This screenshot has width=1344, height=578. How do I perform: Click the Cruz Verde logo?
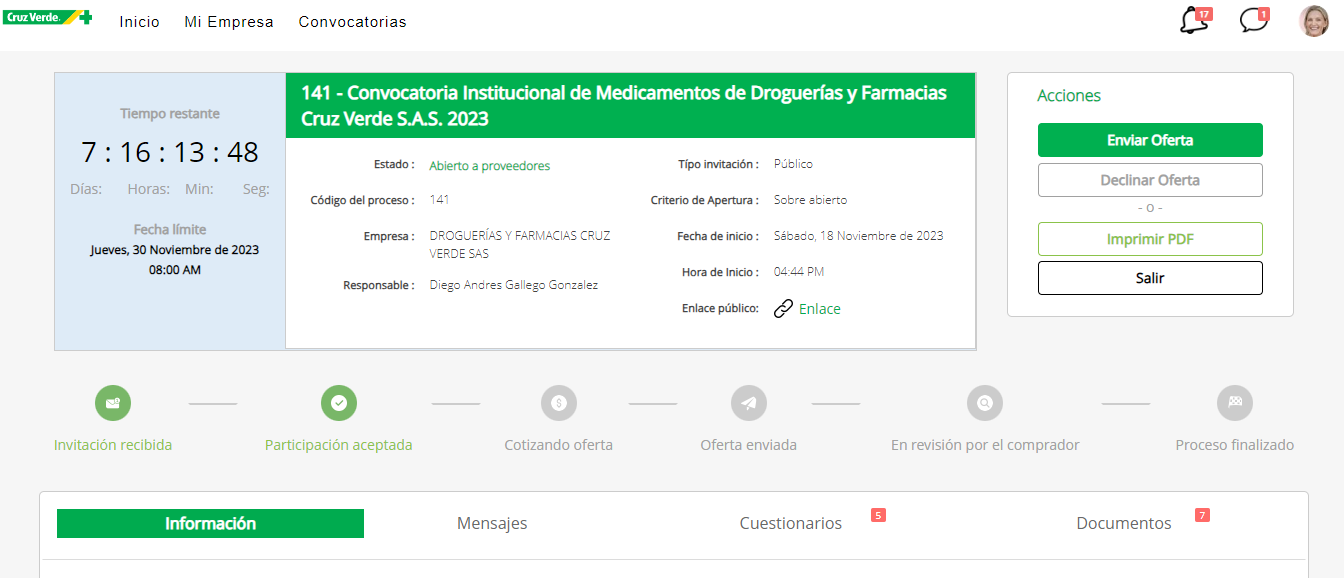[x=47, y=17]
